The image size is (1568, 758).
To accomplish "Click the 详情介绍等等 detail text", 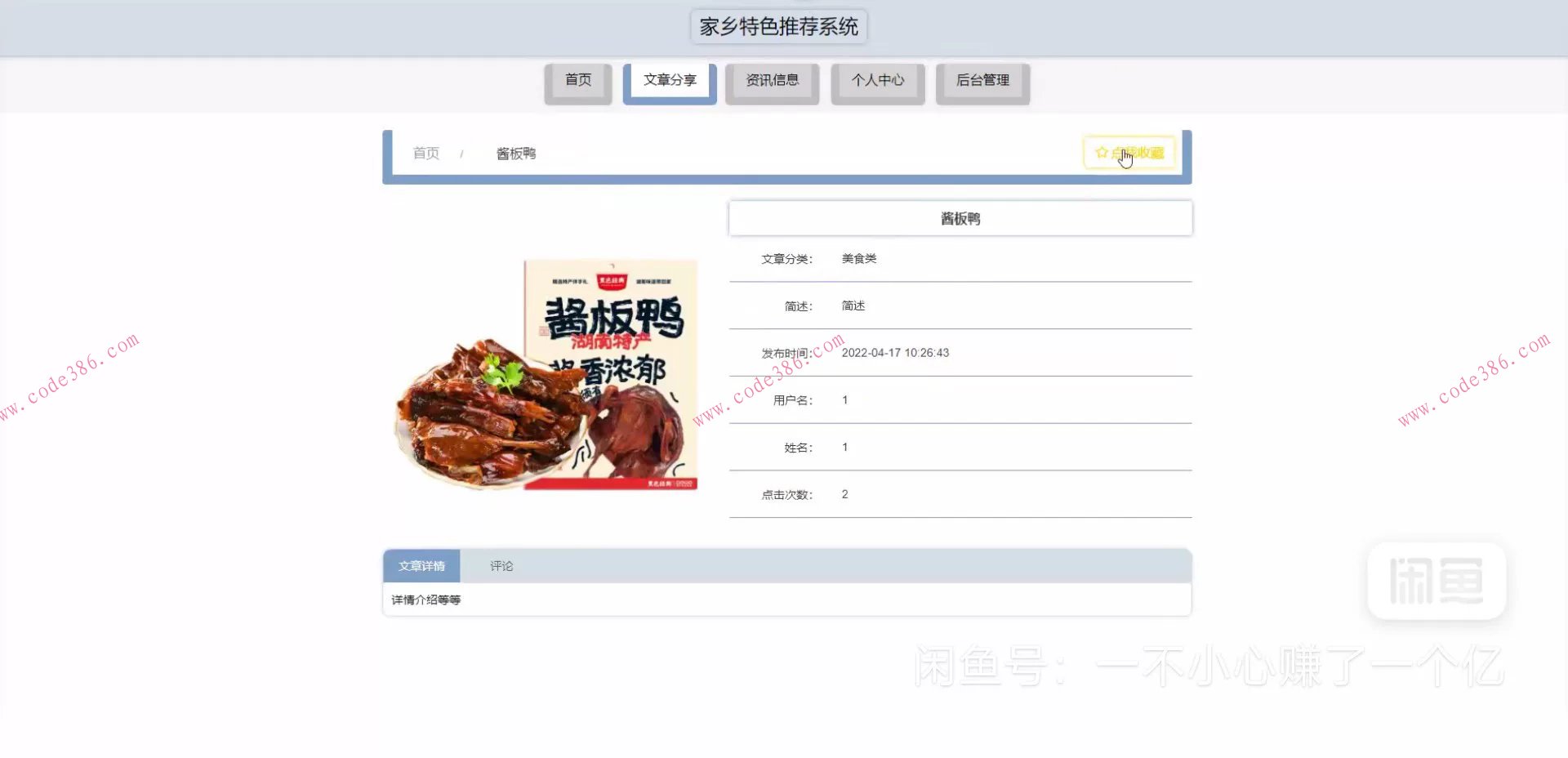I will tap(425, 599).
